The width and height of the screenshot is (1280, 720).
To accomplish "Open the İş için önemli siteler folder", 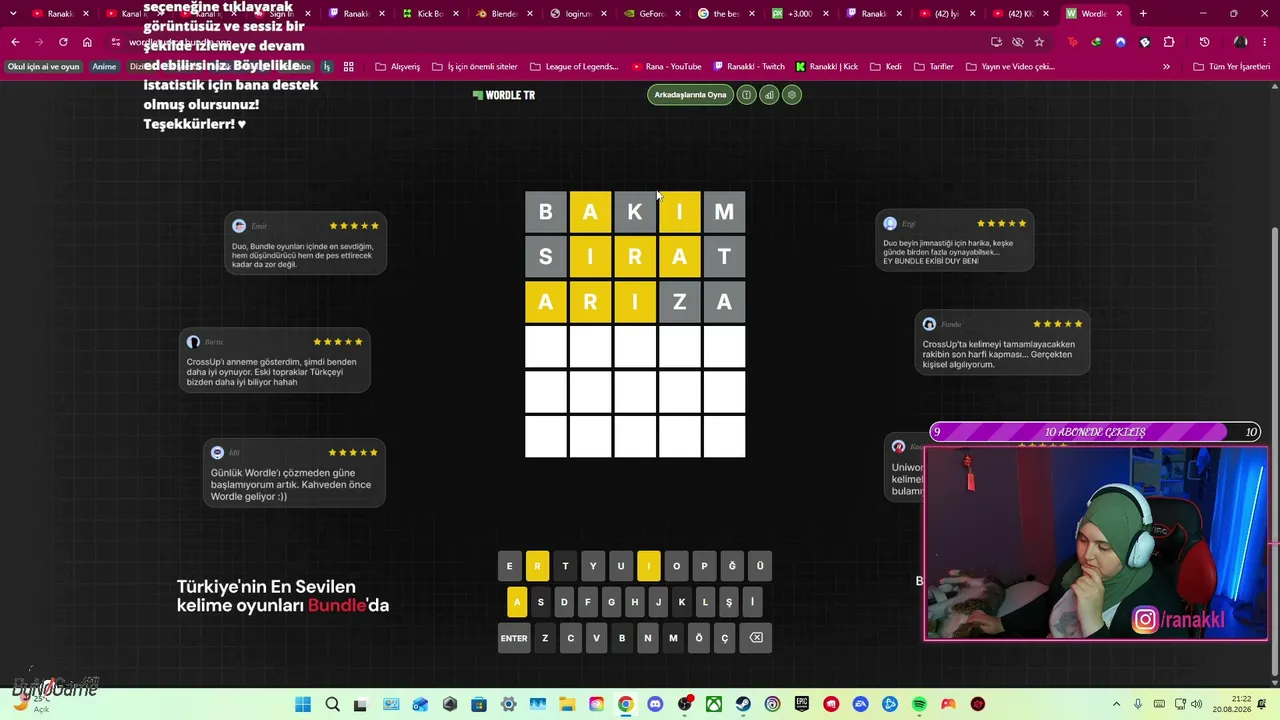I will pyautogui.click(x=475, y=67).
